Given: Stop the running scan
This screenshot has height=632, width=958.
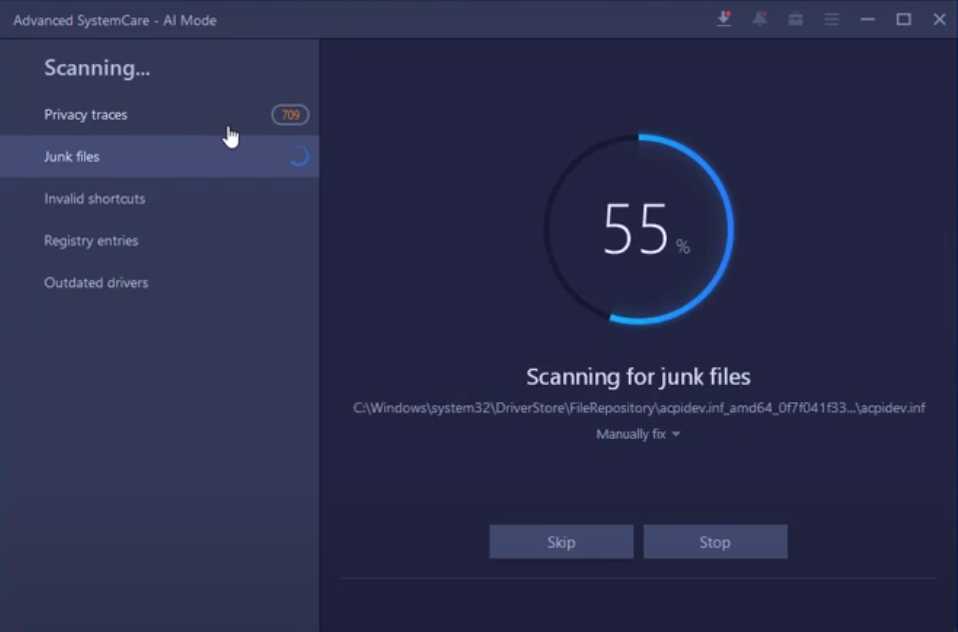Looking at the screenshot, I should click(x=715, y=542).
